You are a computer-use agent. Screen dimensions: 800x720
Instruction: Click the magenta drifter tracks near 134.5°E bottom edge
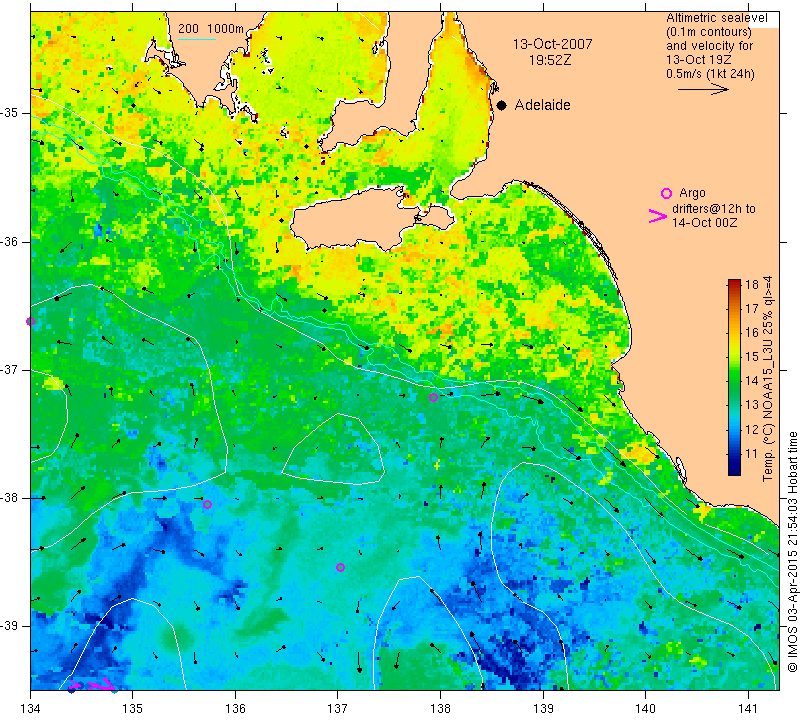coord(92,685)
